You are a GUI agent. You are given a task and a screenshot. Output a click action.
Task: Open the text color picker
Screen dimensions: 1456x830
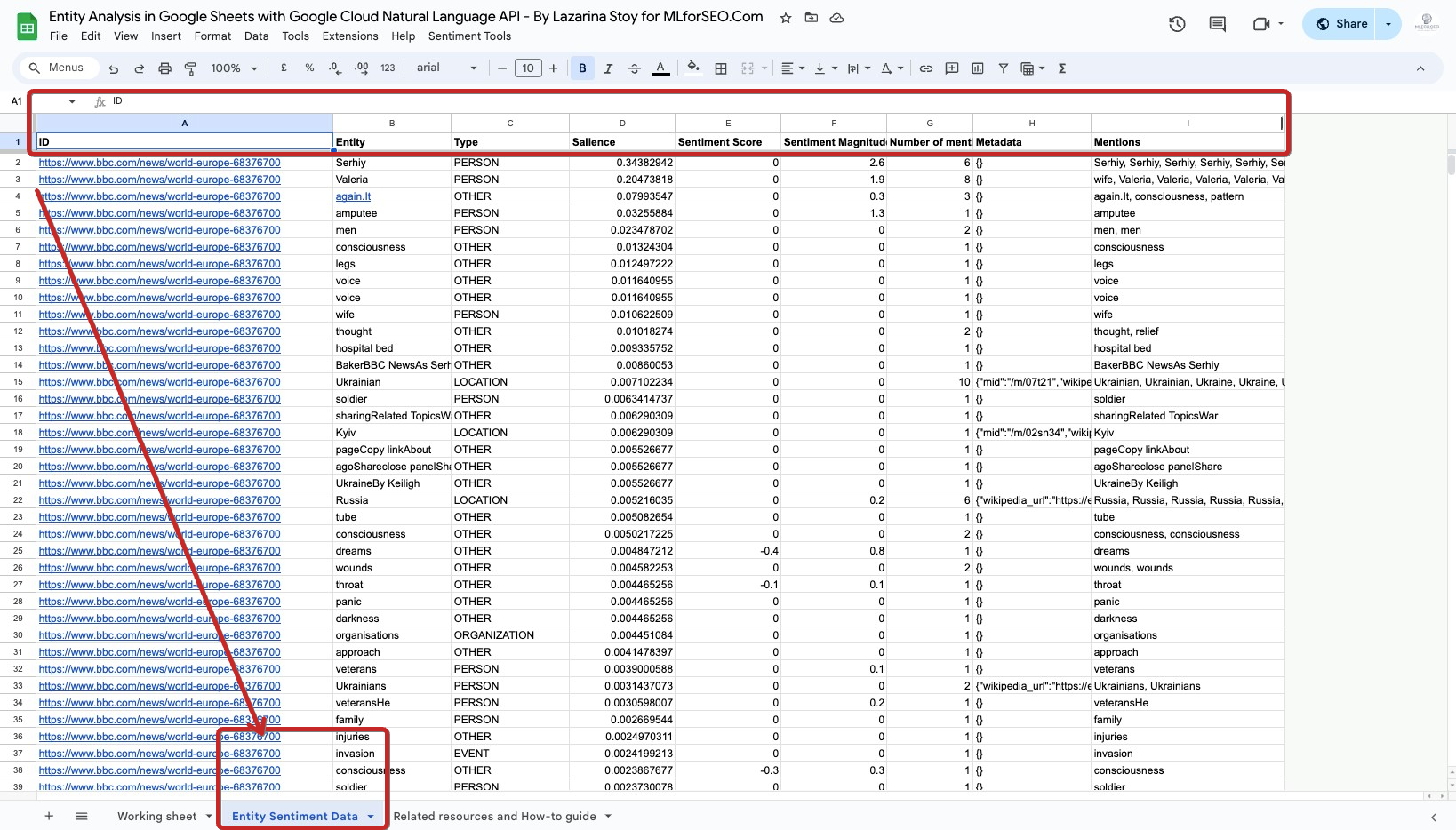click(660, 68)
